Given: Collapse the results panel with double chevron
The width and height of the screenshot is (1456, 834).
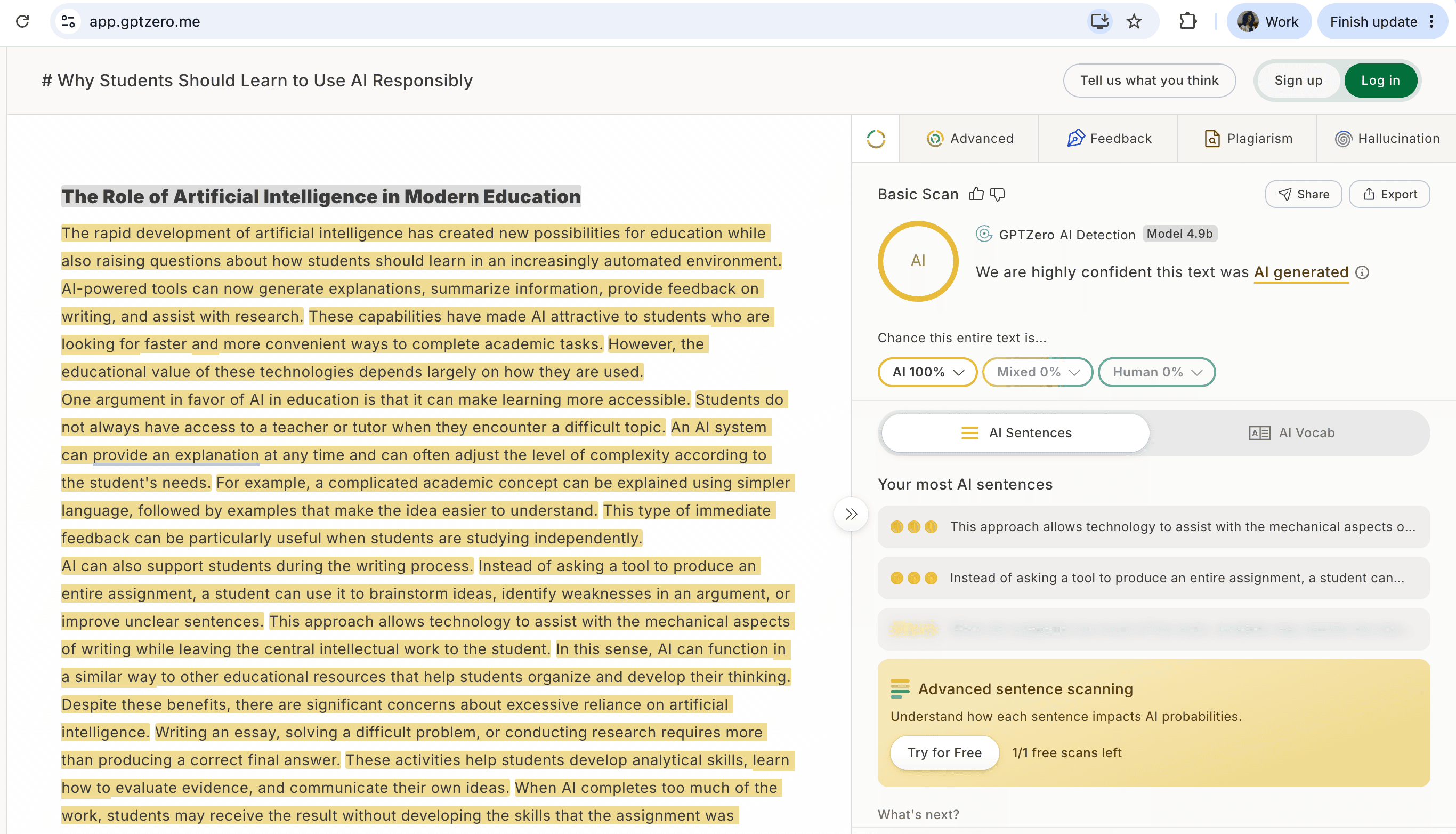Looking at the screenshot, I should 851,514.
